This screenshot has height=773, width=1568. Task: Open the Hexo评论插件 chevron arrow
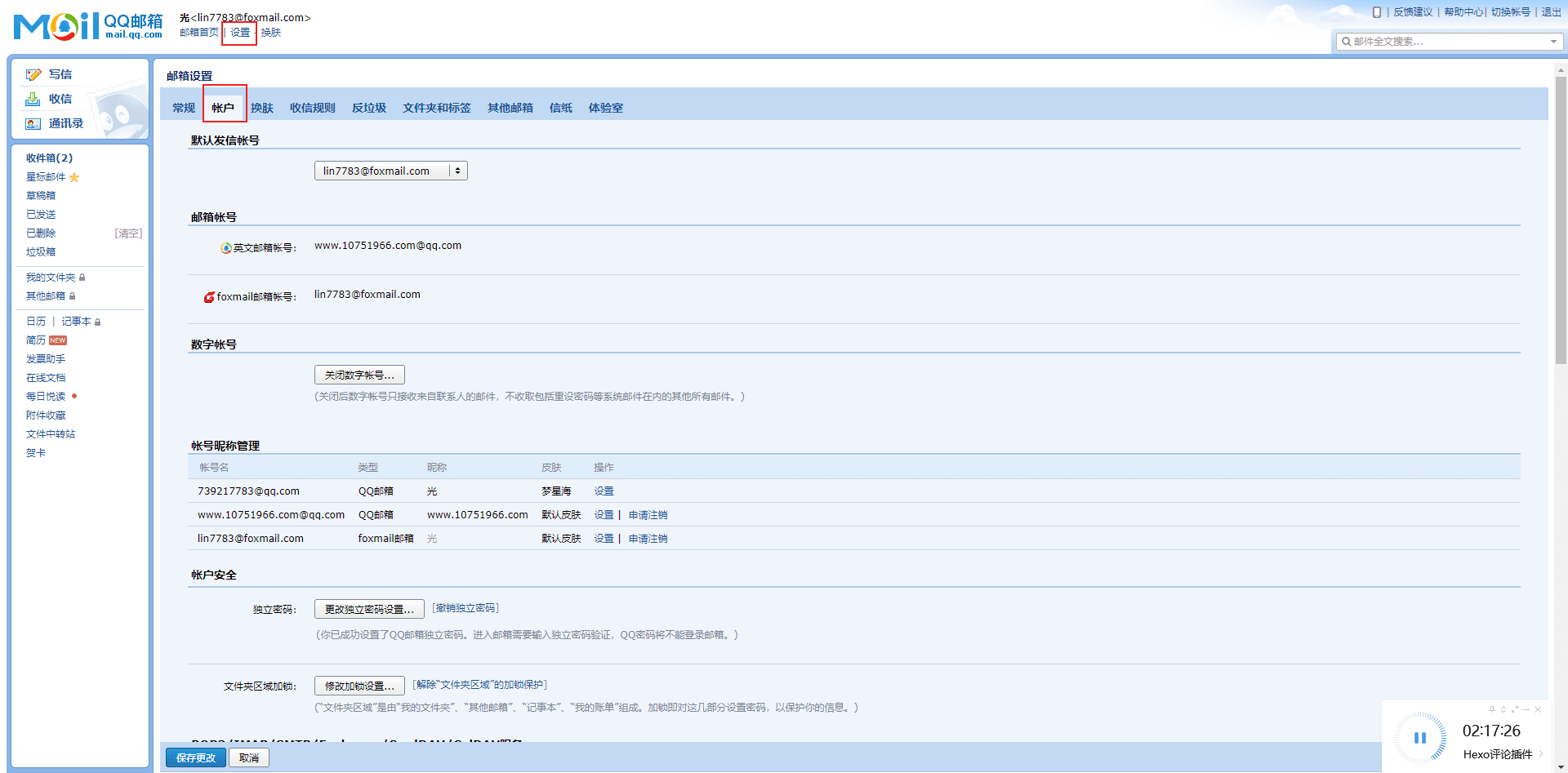(1541, 754)
